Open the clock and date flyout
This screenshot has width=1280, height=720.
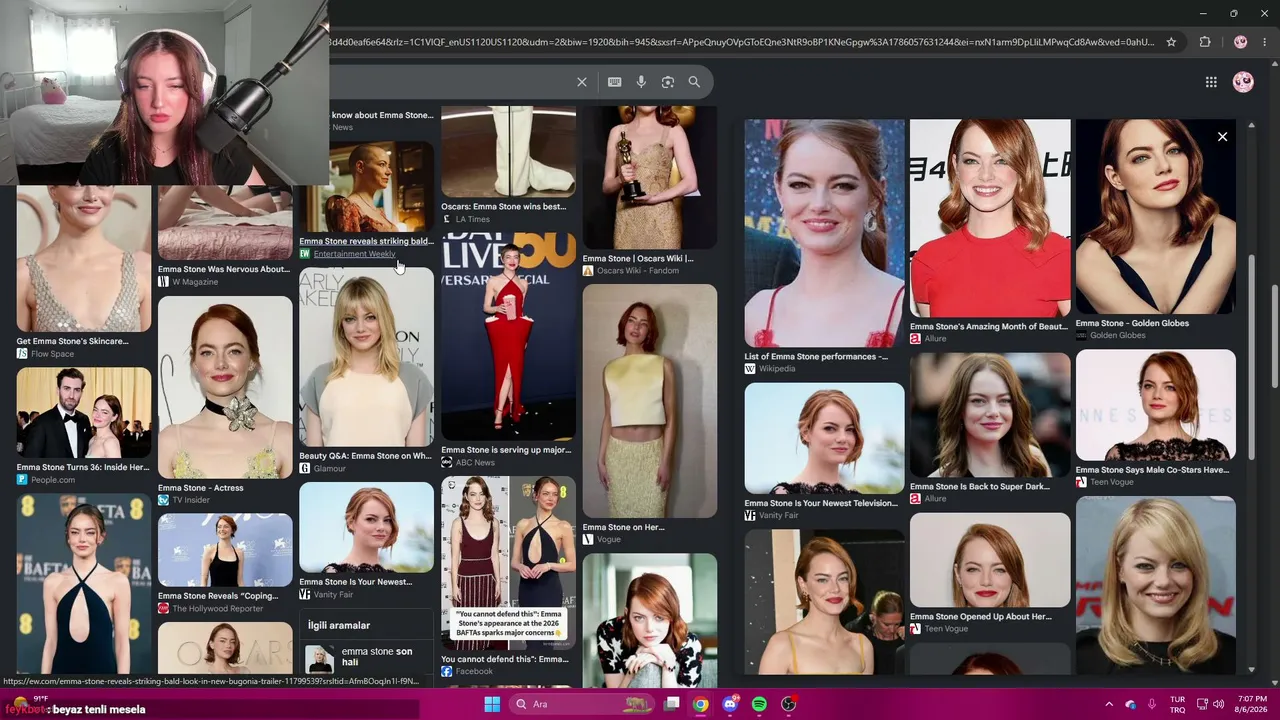(x=1253, y=704)
